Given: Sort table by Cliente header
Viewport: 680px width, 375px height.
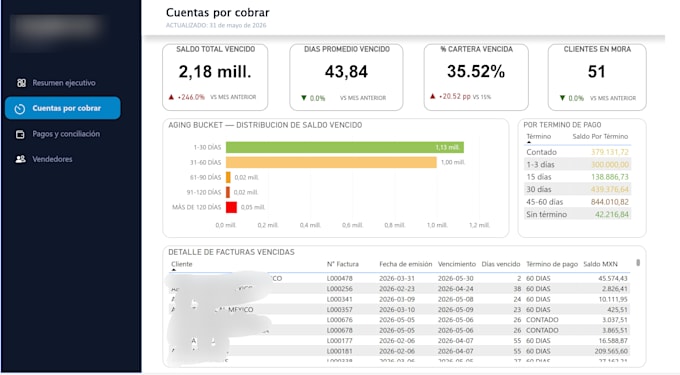Looking at the screenshot, I should pyautogui.click(x=181, y=264).
